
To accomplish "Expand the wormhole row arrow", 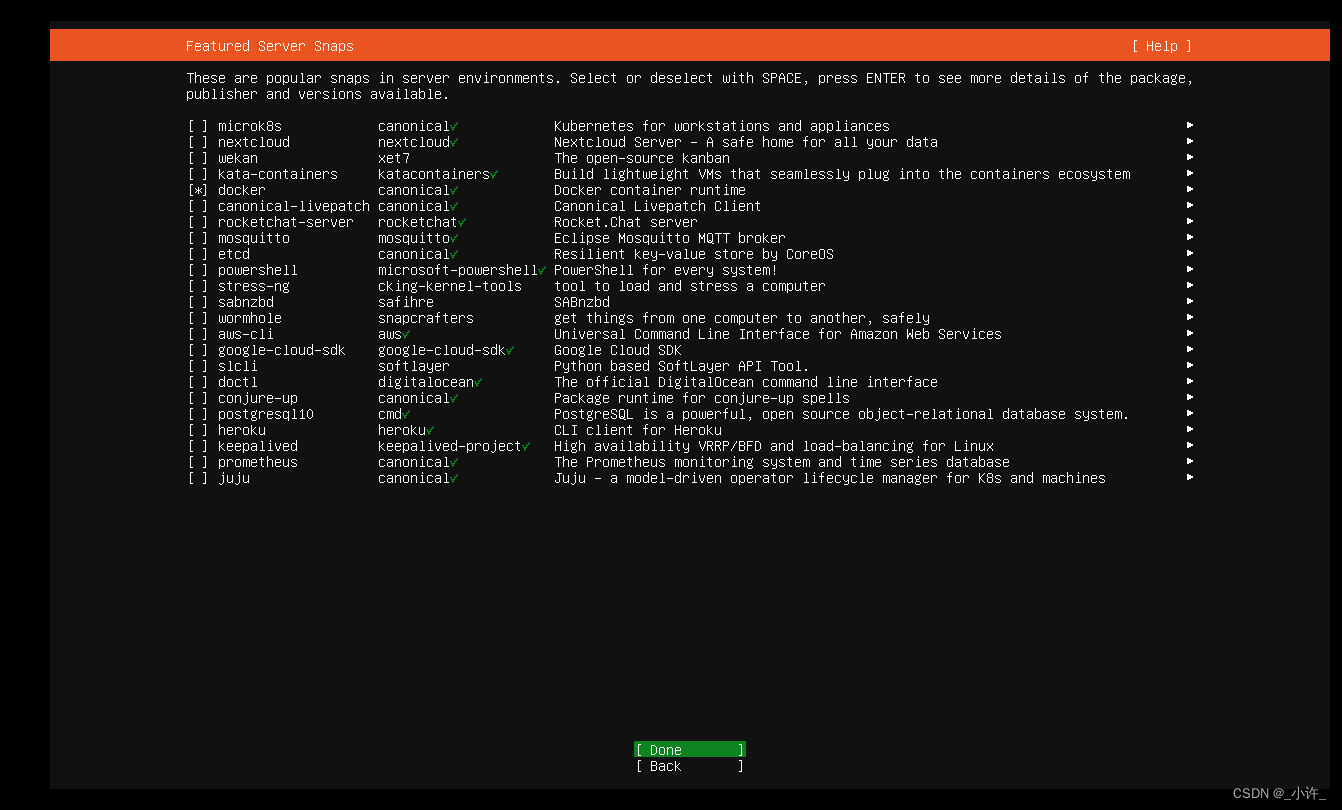I will [1190, 318].
